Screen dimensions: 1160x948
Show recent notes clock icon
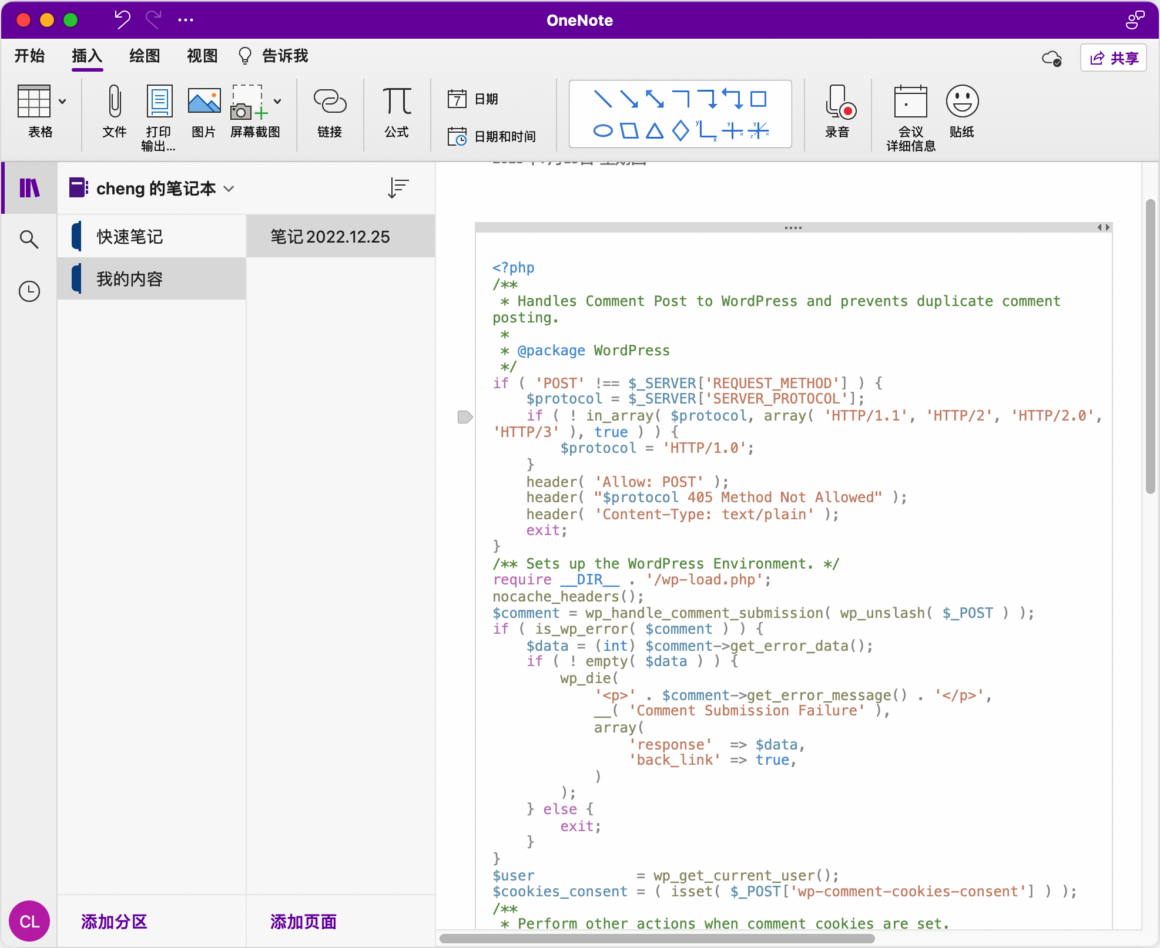(x=29, y=291)
